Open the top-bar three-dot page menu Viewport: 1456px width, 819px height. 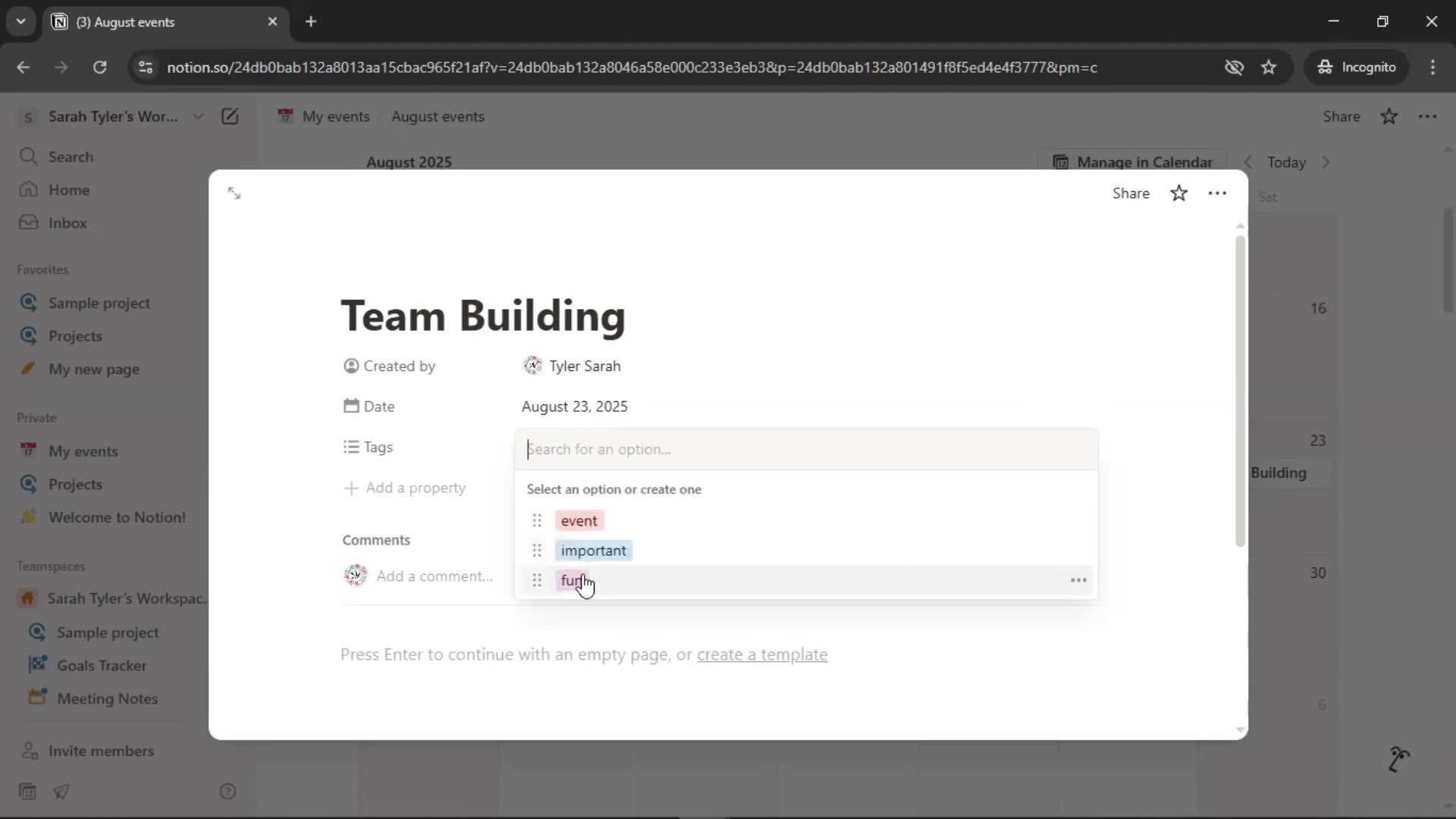pyautogui.click(x=1427, y=117)
